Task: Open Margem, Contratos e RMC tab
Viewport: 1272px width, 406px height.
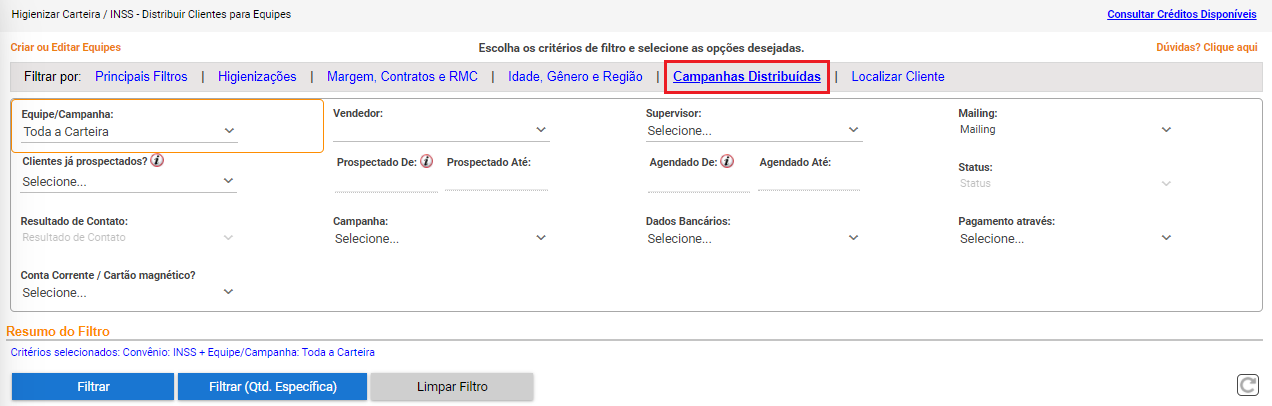Action: pos(402,76)
